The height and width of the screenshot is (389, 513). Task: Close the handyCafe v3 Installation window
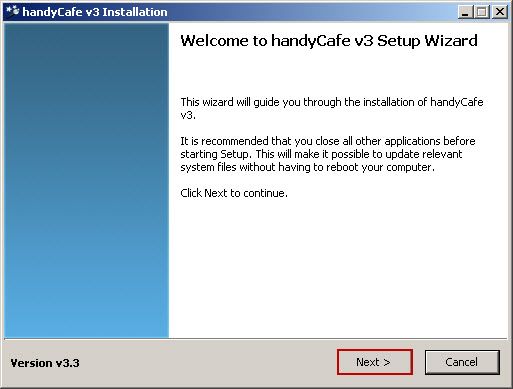pos(500,12)
